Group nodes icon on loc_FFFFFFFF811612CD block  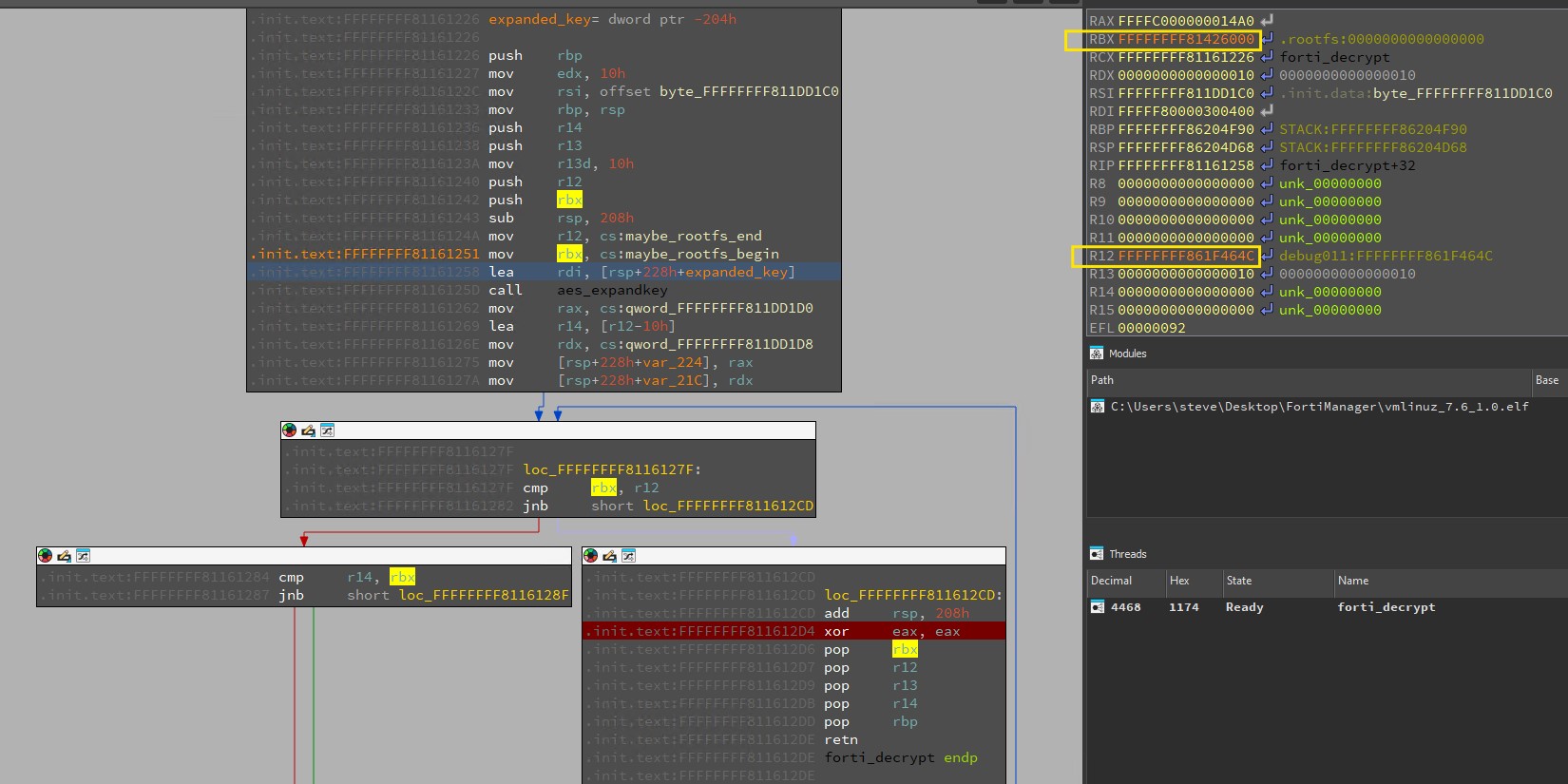628,556
